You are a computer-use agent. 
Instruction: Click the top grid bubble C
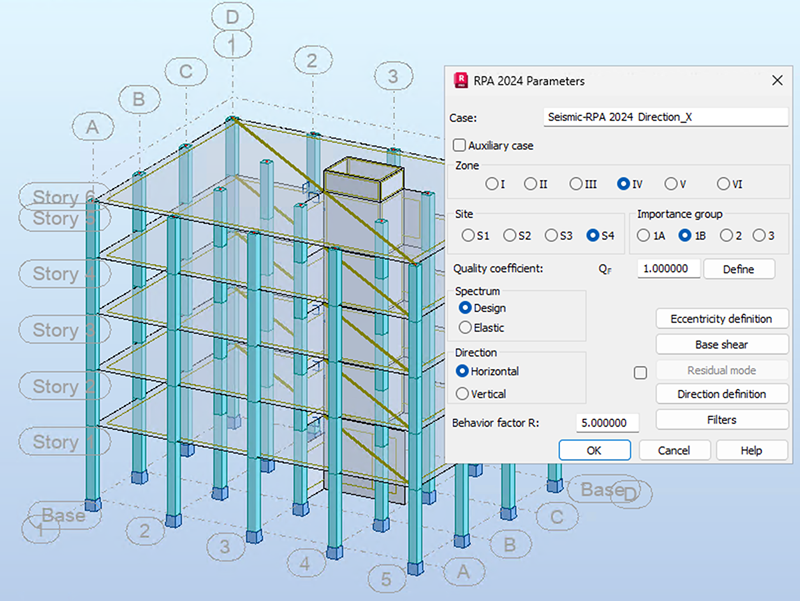(x=186, y=71)
